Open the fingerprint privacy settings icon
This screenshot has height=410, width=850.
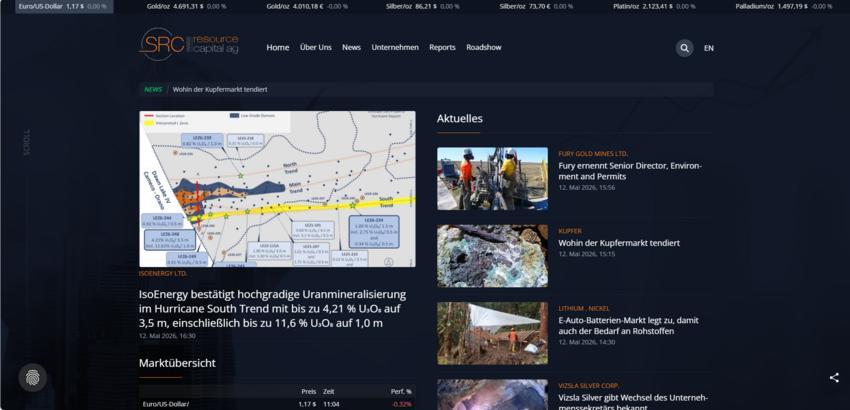(x=33, y=377)
